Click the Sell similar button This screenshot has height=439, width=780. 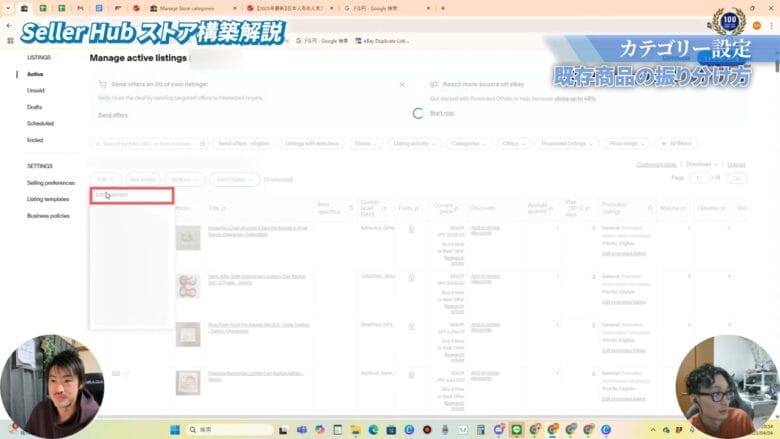[x=143, y=179]
